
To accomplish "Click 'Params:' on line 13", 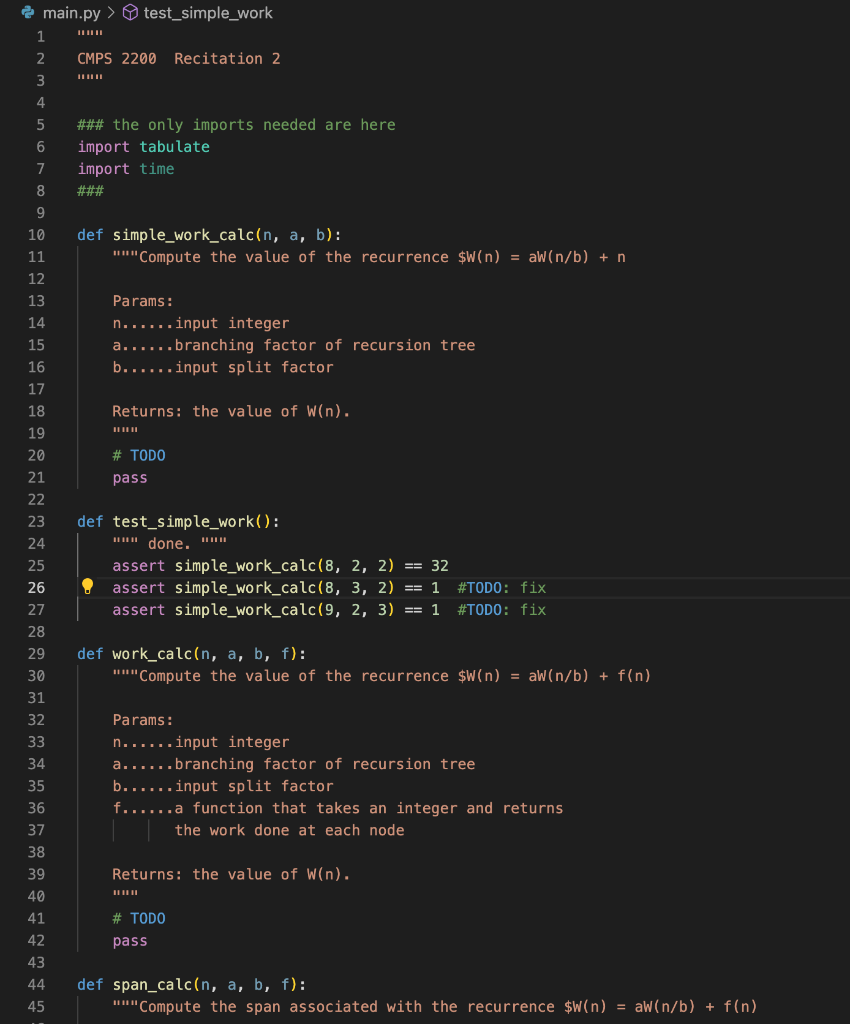I will (143, 301).
